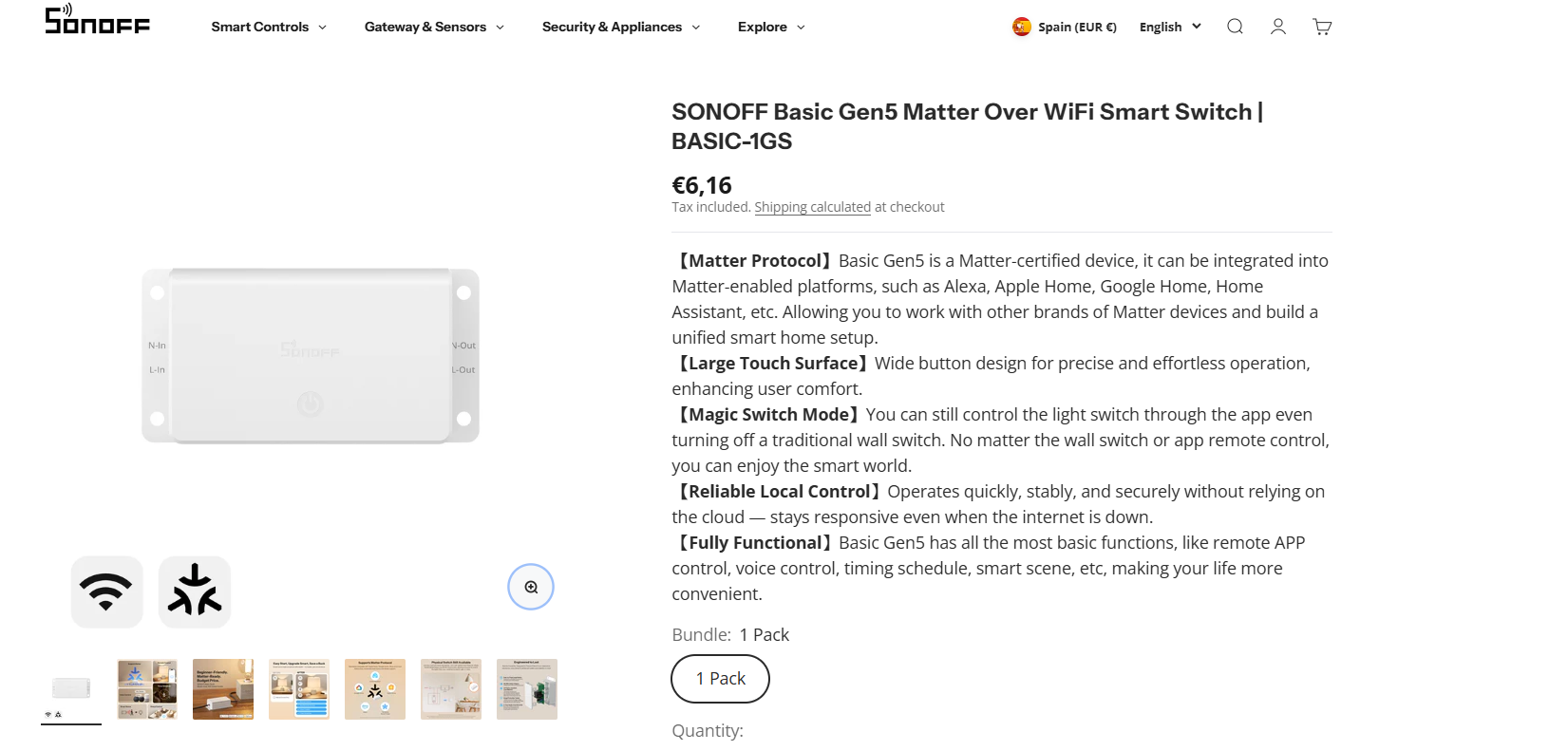Select the white switch thumbnail
The image size is (1568, 751).
pos(71,689)
